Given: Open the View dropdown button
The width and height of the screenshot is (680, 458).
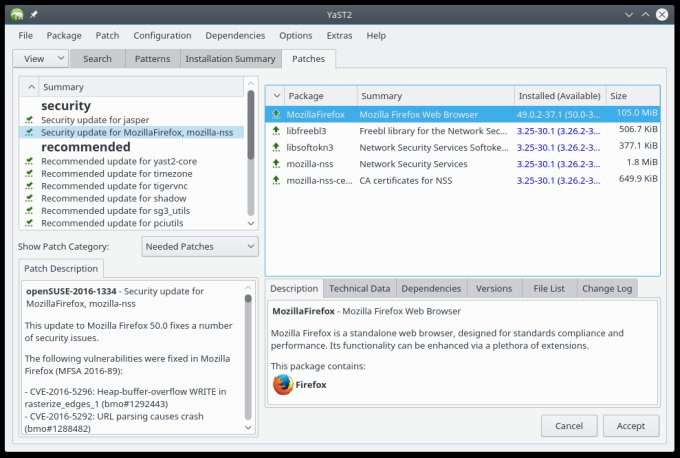Looking at the screenshot, I should click(x=41, y=59).
